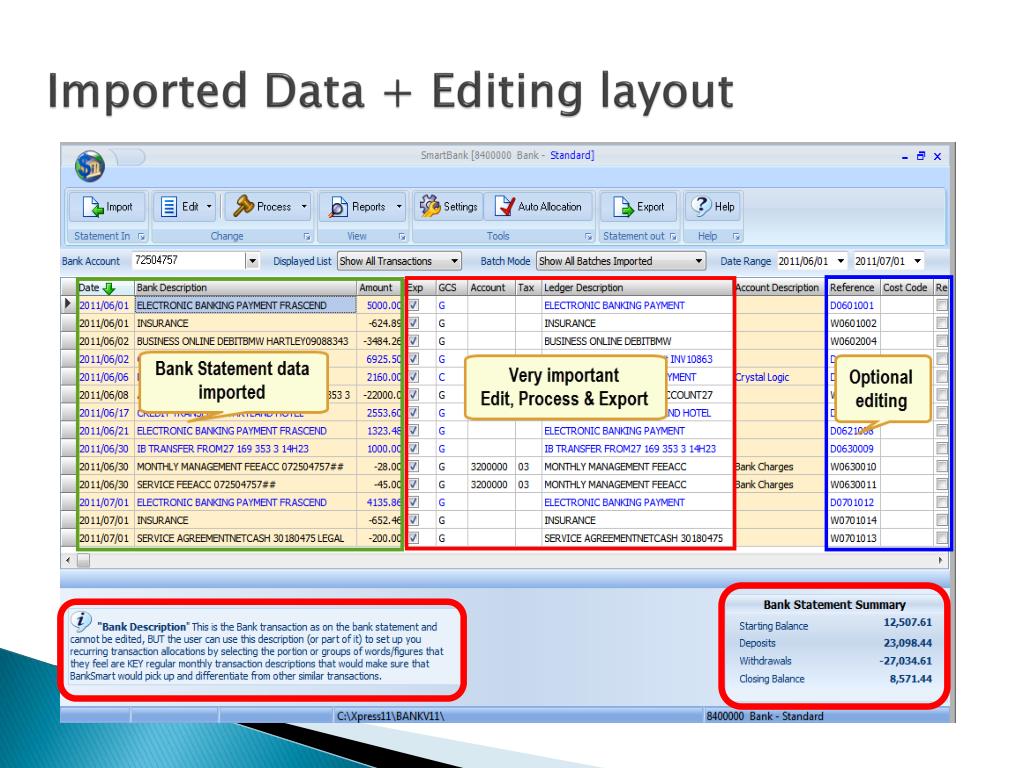This screenshot has width=1024, height=768.
Task: Click the GCS column header
Action: point(451,288)
